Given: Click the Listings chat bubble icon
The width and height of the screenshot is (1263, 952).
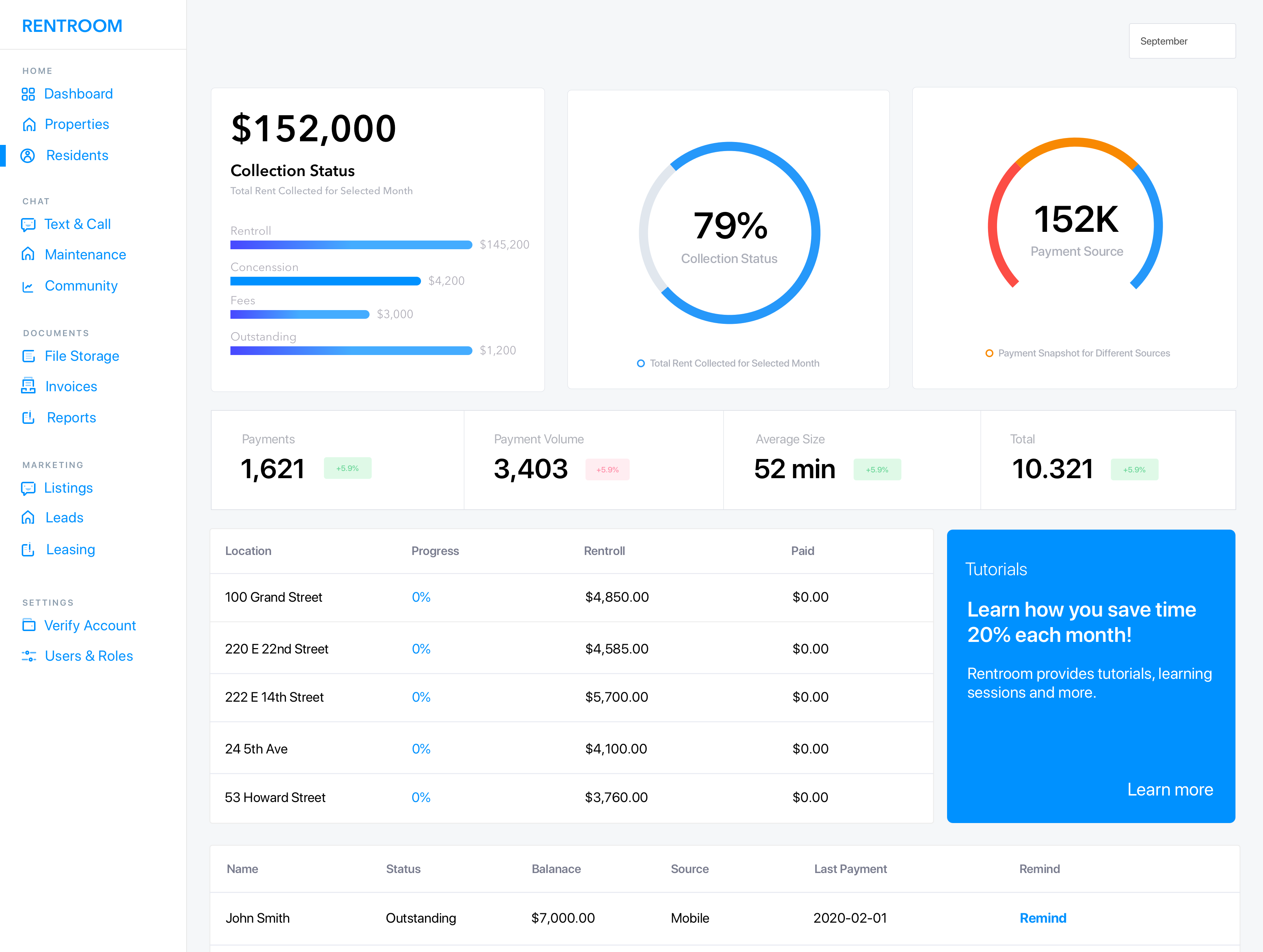Looking at the screenshot, I should [x=28, y=489].
